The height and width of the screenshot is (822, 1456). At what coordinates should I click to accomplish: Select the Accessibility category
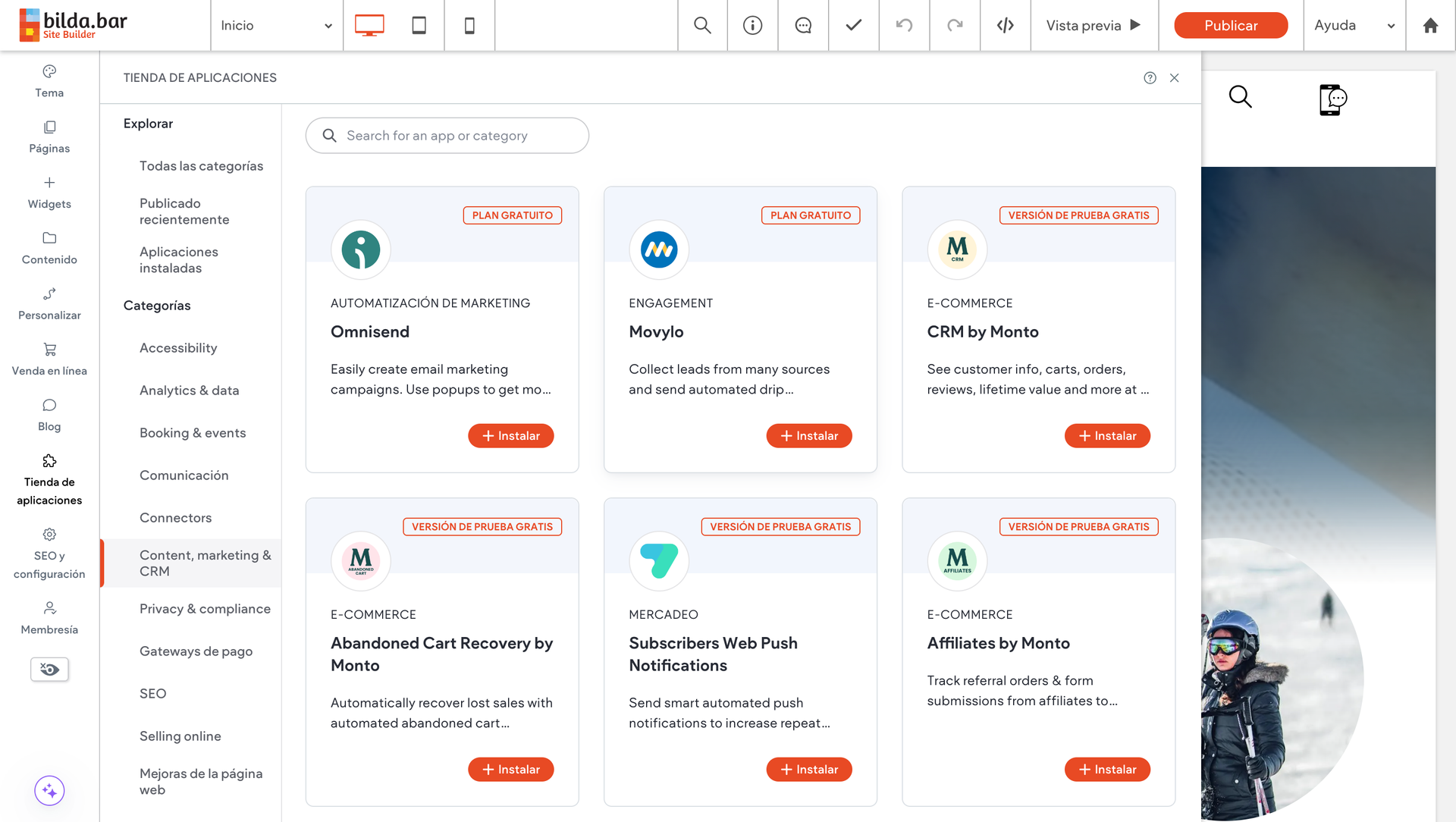[x=178, y=347]
